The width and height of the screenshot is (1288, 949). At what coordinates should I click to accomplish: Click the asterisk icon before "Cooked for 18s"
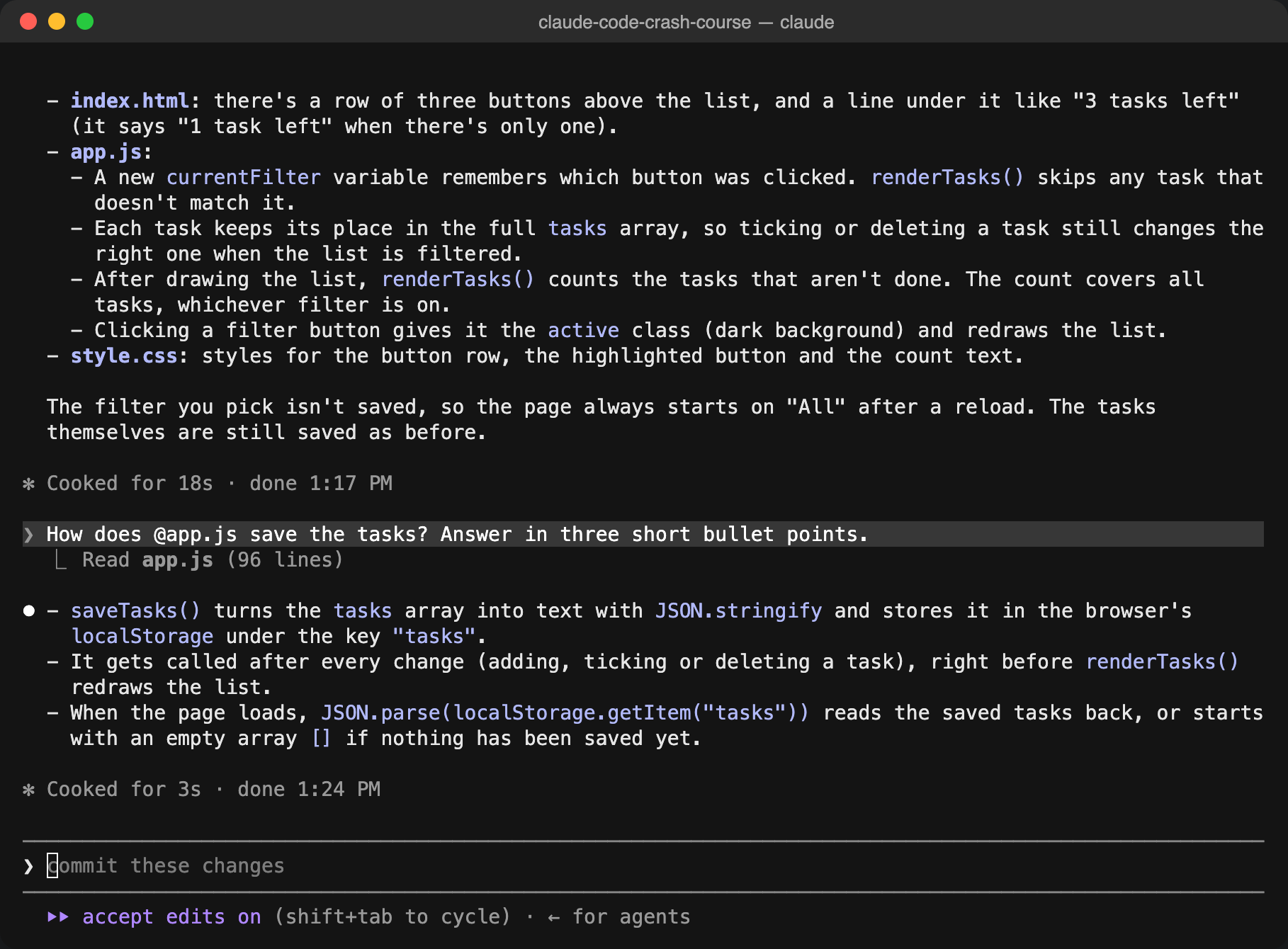click(28, 484)
